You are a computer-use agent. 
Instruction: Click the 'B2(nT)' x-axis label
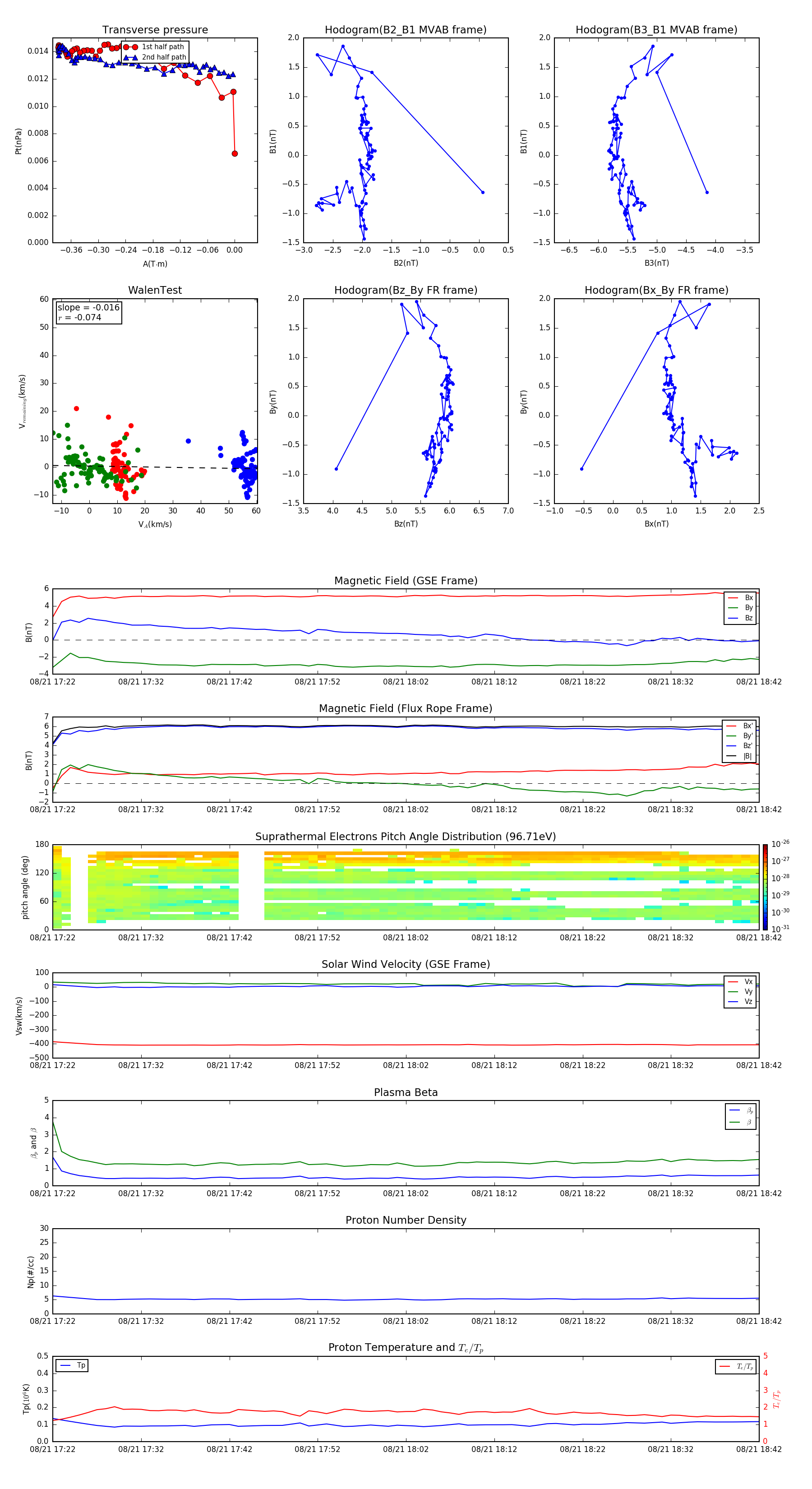click(x=406, y=264)
